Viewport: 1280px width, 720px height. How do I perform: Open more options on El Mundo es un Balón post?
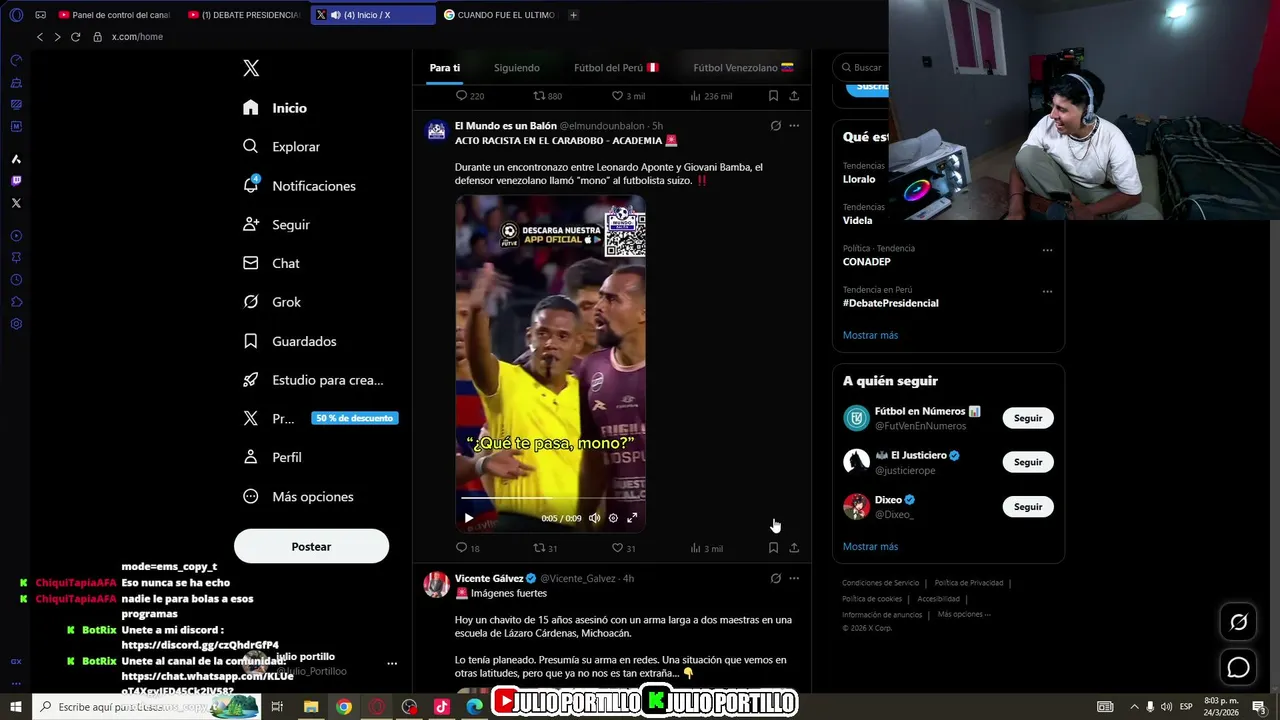point(794,126)
